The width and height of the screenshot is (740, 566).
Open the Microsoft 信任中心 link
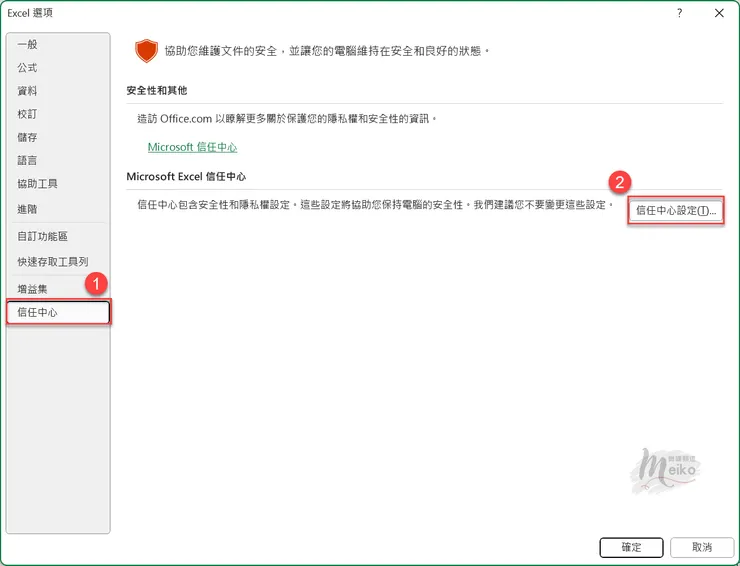pos(193,147)
